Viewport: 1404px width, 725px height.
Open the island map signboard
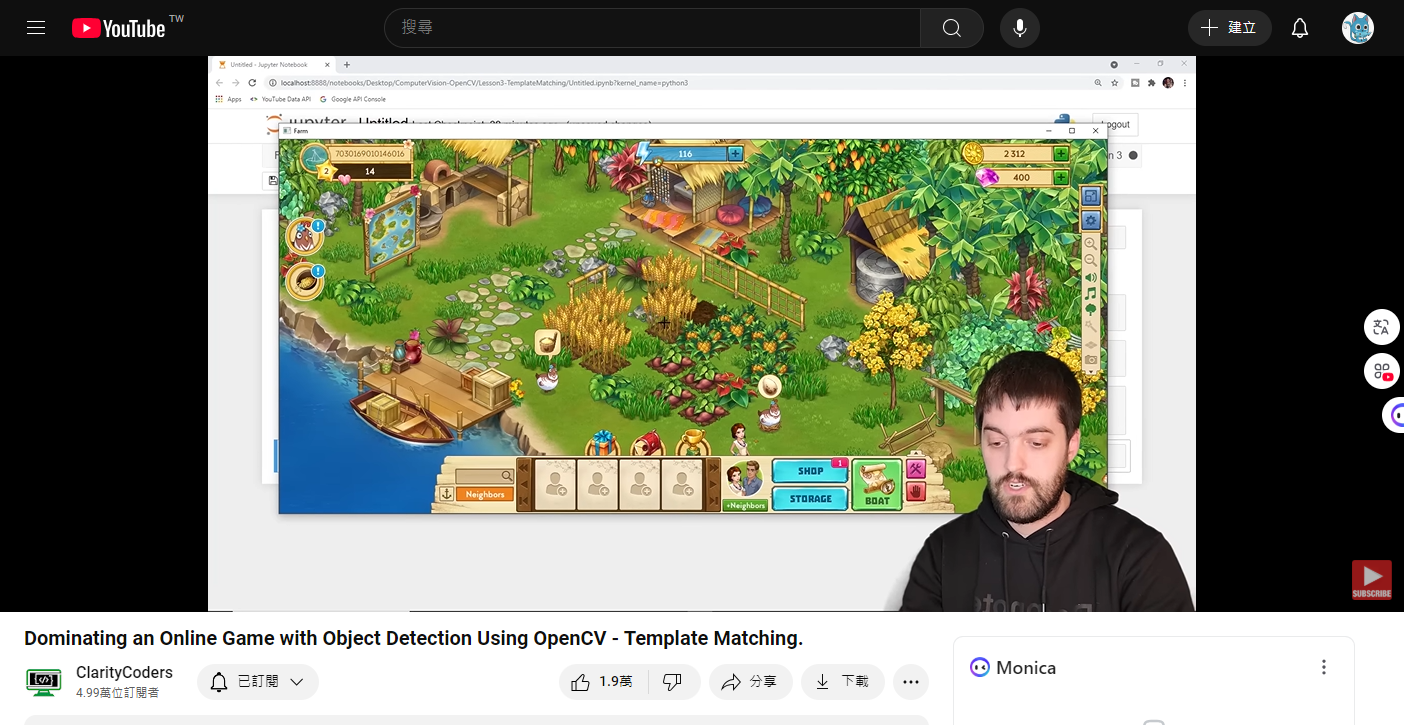point(391,235)
